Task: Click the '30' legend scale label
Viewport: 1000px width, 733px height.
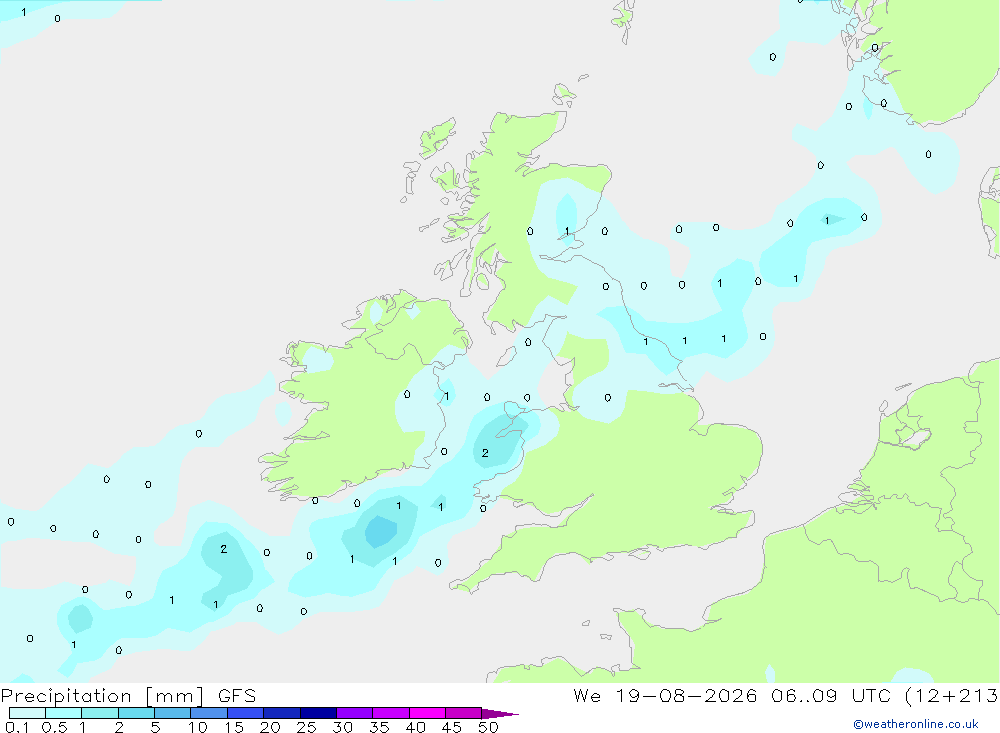Action: [343, 727]
